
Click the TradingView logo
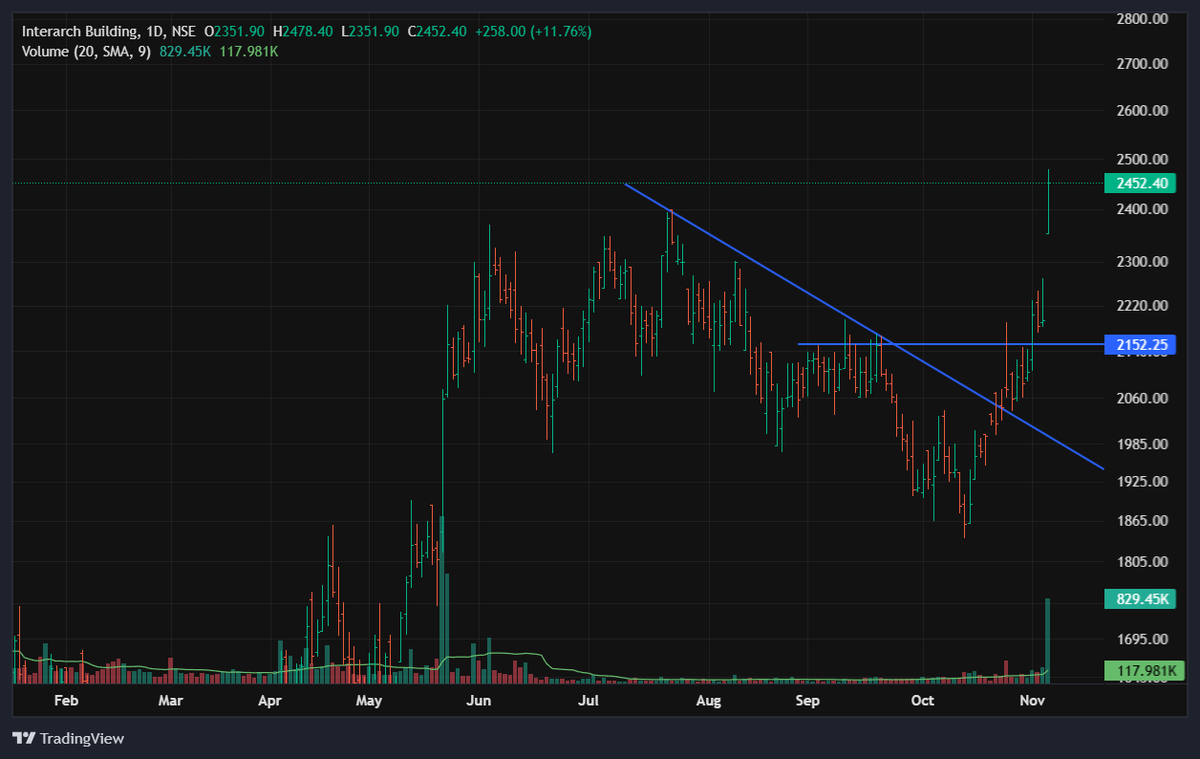pos(68,738)
